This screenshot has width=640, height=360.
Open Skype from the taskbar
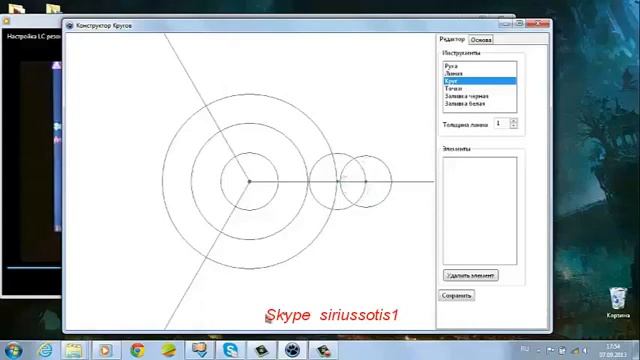pyautogui.click(x=231, y=350)
